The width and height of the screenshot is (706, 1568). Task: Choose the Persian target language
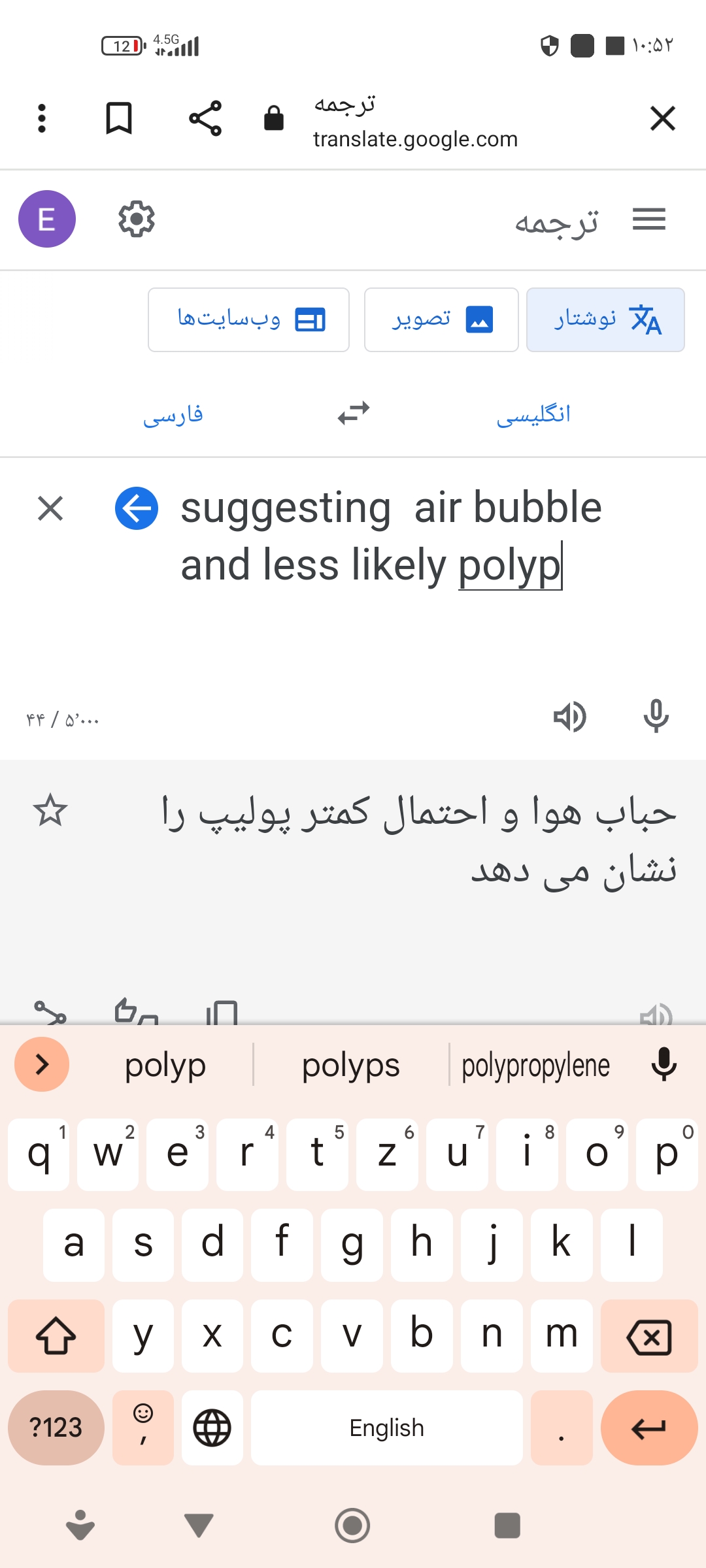click(x=173, y=414)
